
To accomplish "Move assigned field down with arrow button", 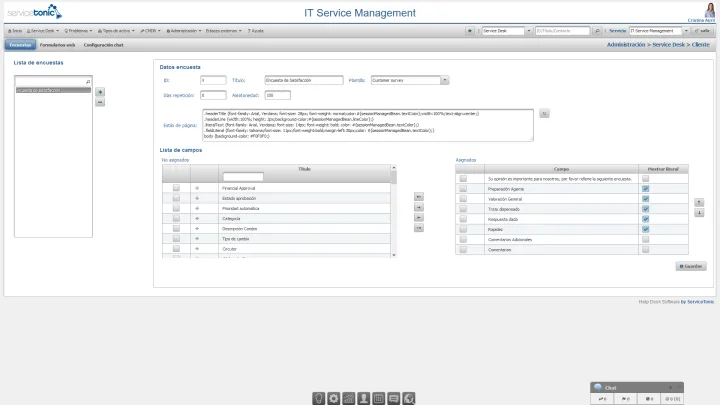I will pos(699,213).
